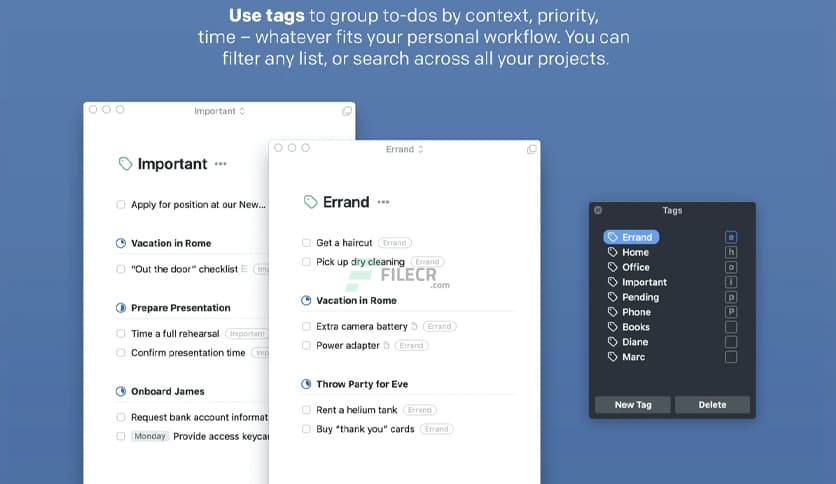Open the Important title list switcher
This screenshot has width=836, height=484.
(x=219, y=111)
